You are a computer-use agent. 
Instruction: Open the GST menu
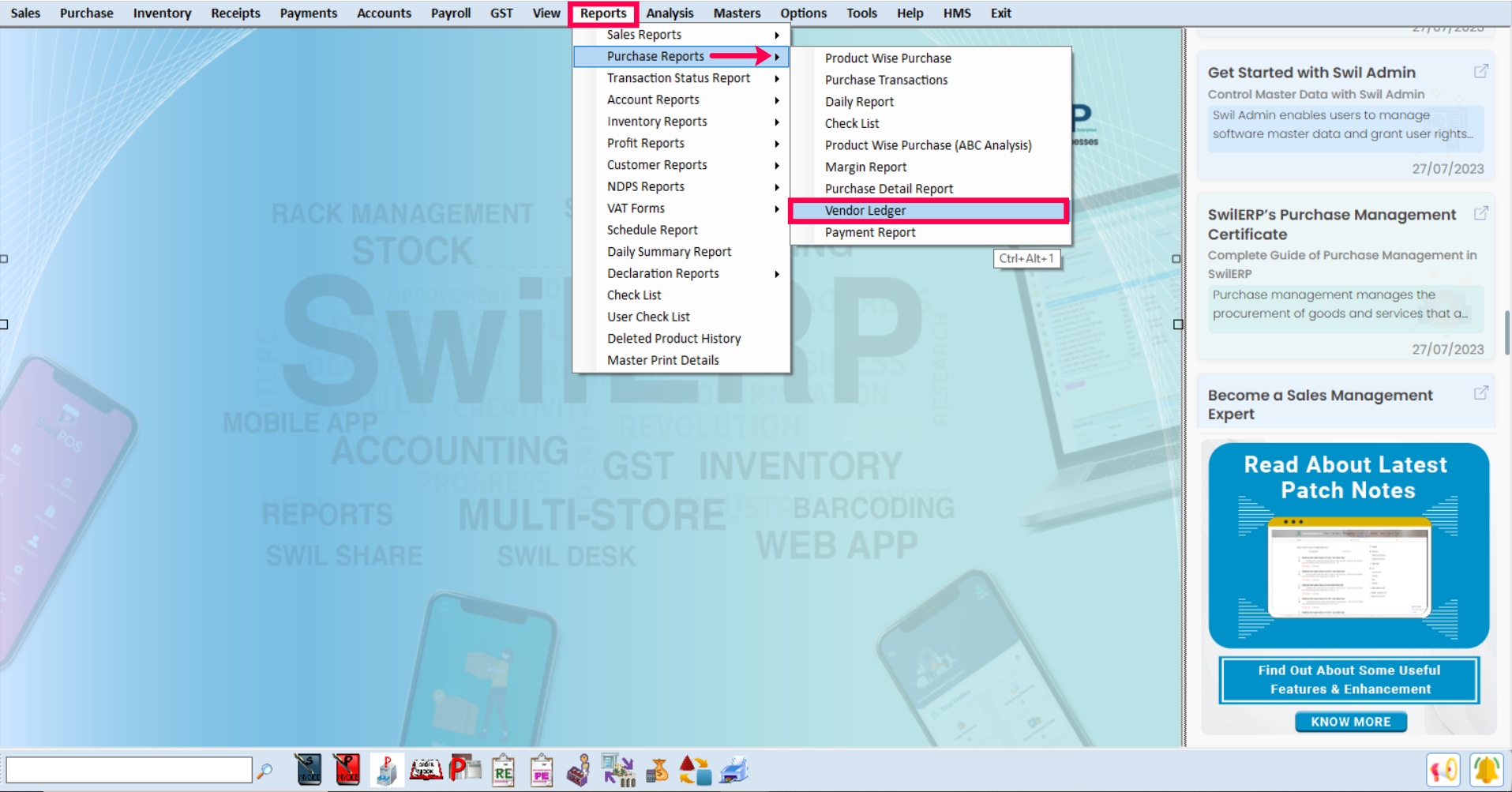click(x=501, y=13)
